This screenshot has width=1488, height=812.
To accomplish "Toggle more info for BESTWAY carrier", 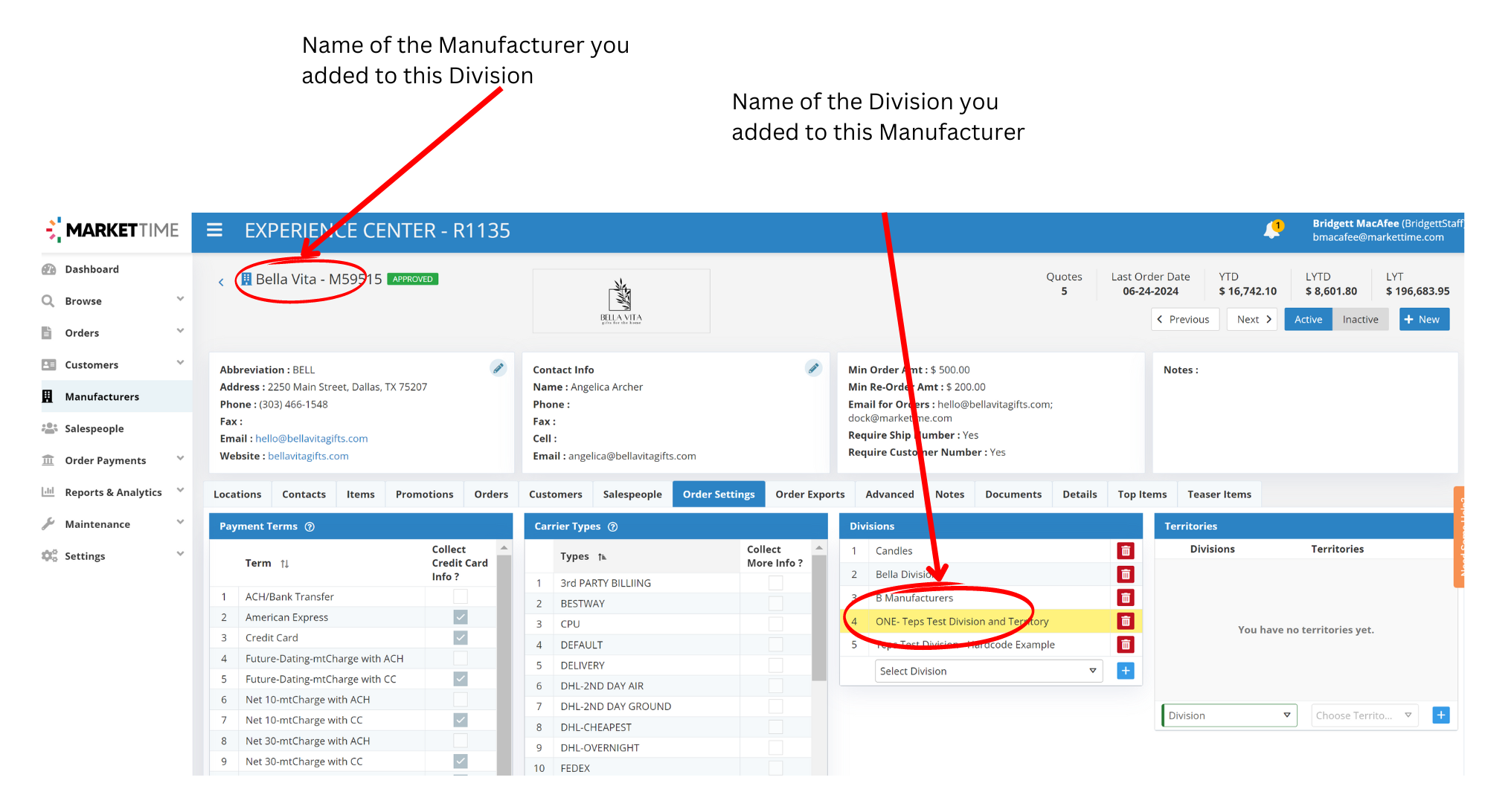I will click(x=775, y=604).
